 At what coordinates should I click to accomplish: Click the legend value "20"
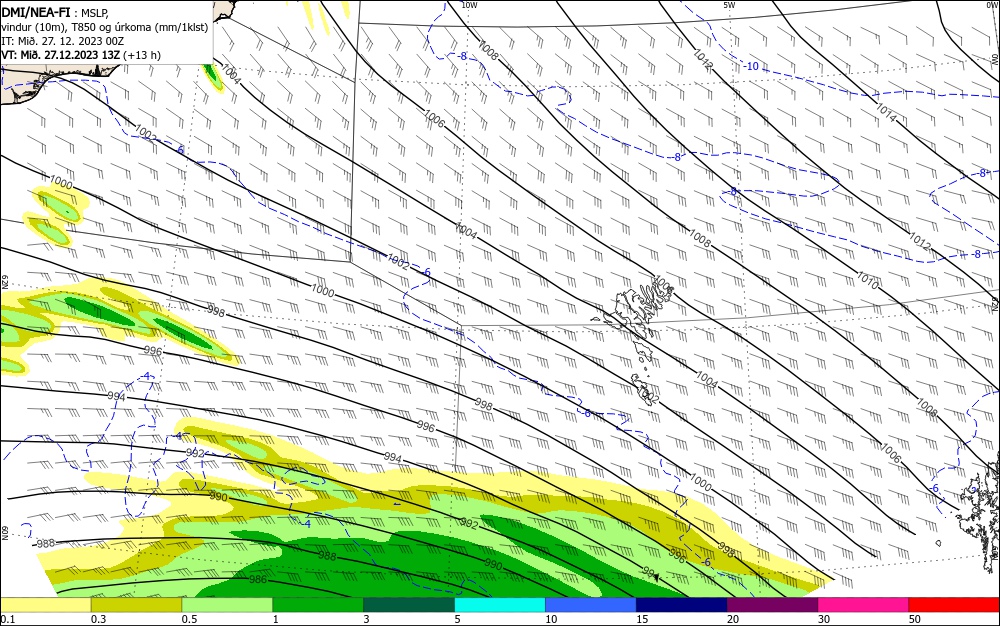point(733,619)
